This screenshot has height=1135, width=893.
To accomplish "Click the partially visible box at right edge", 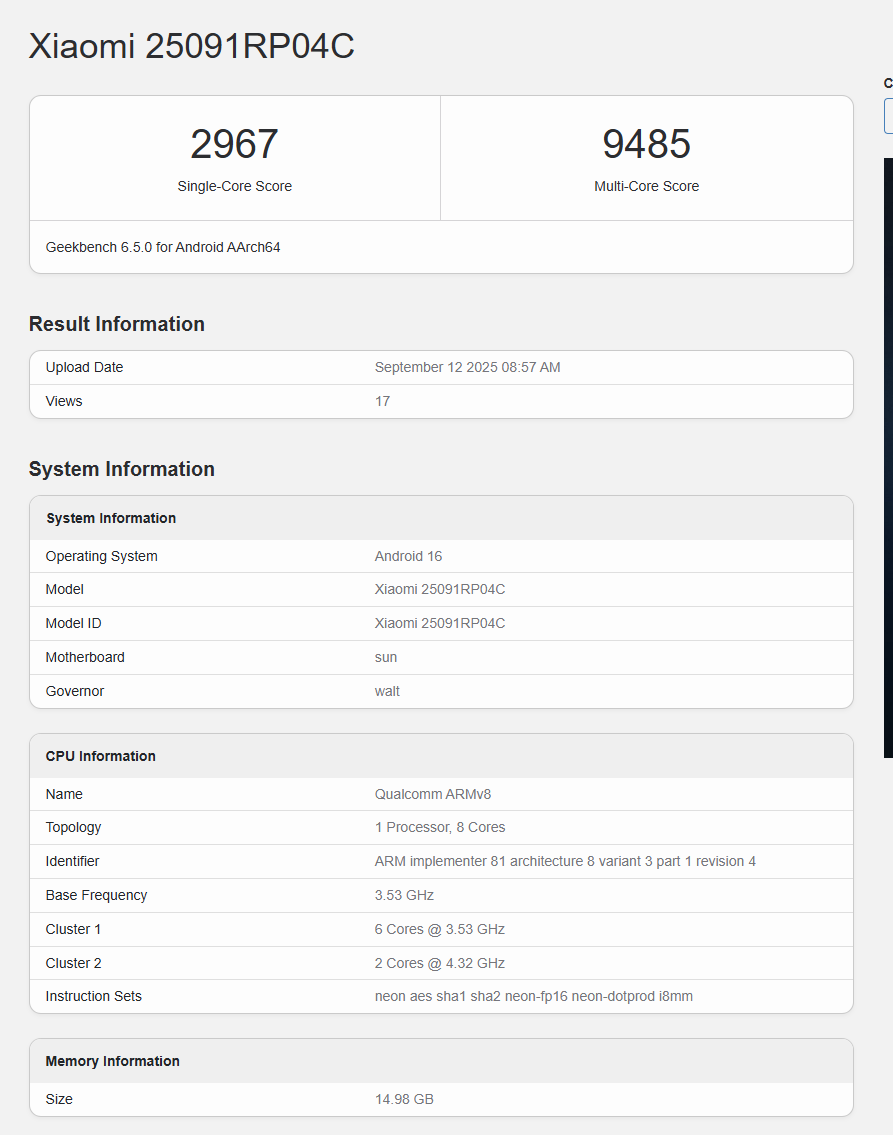I will coord(888,116).
